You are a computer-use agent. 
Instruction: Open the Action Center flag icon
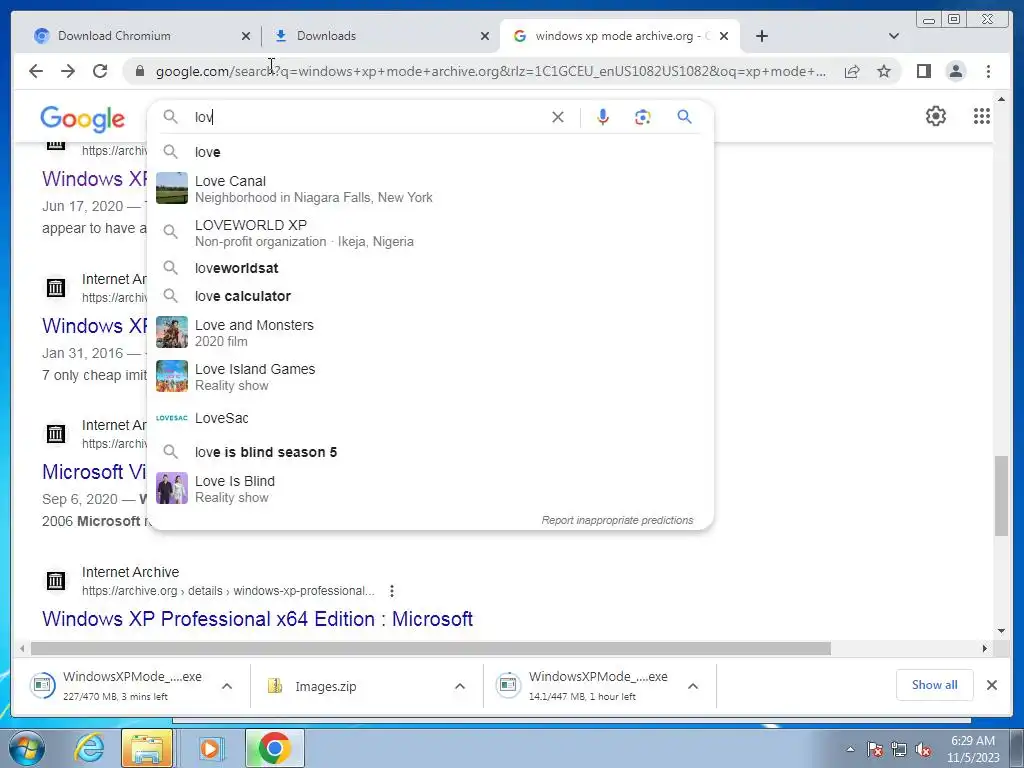coord(875,750)
